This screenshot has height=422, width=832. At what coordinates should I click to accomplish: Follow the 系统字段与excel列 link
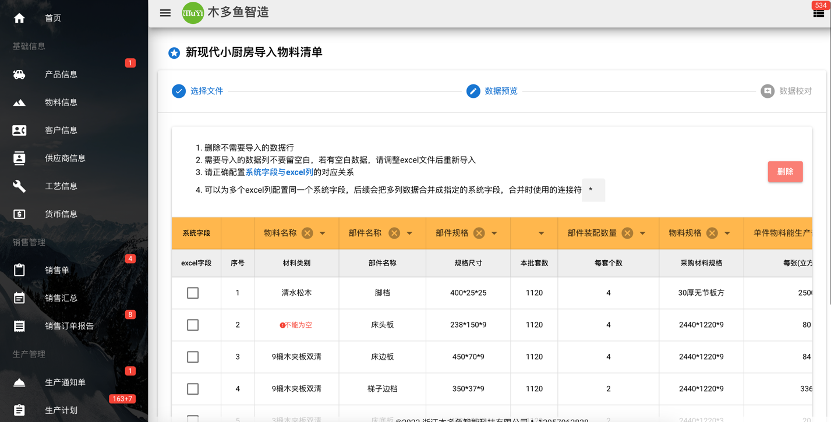pos(279,173)
